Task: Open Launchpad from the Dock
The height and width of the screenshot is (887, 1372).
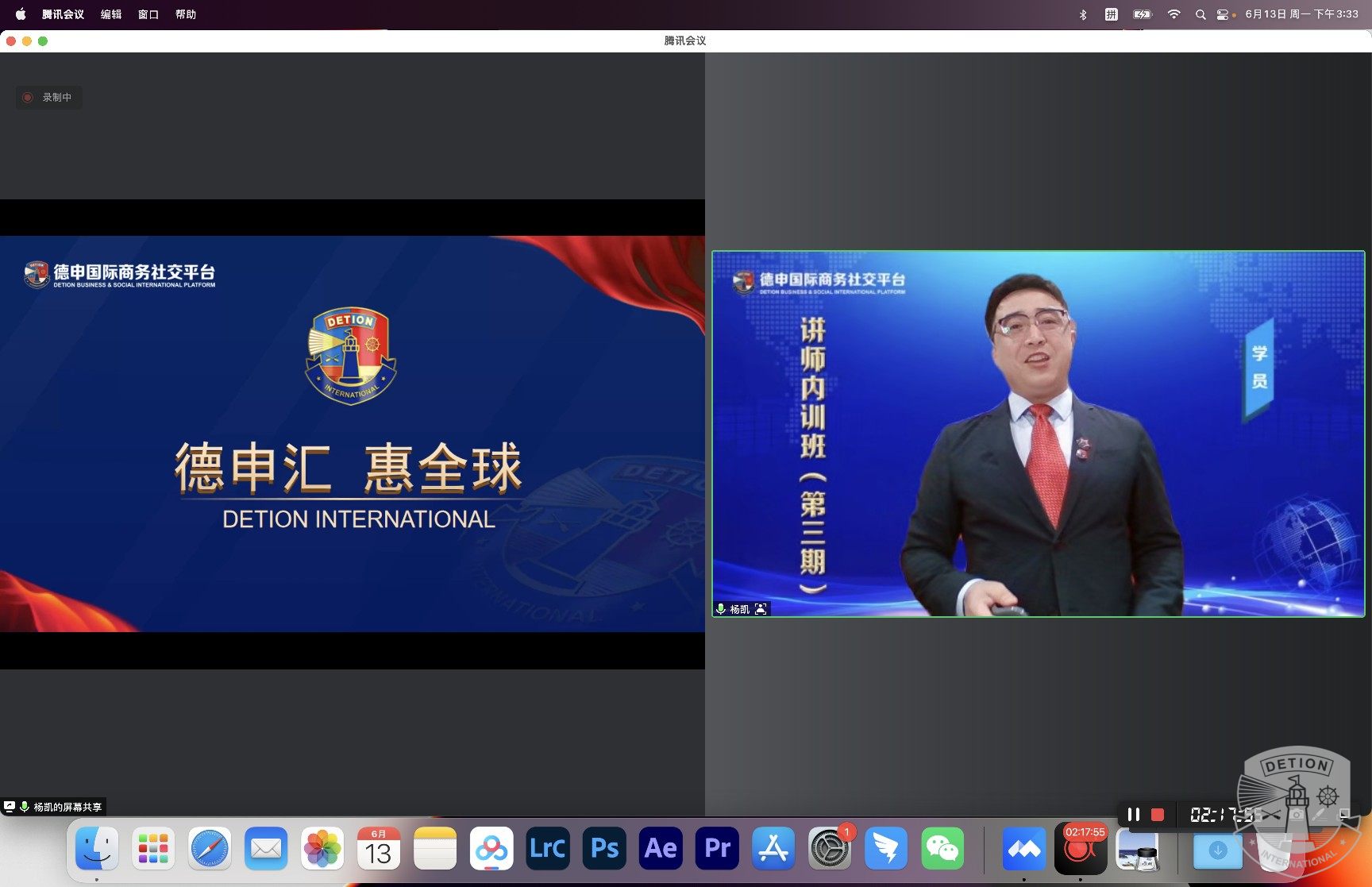Action: point(153,849)
